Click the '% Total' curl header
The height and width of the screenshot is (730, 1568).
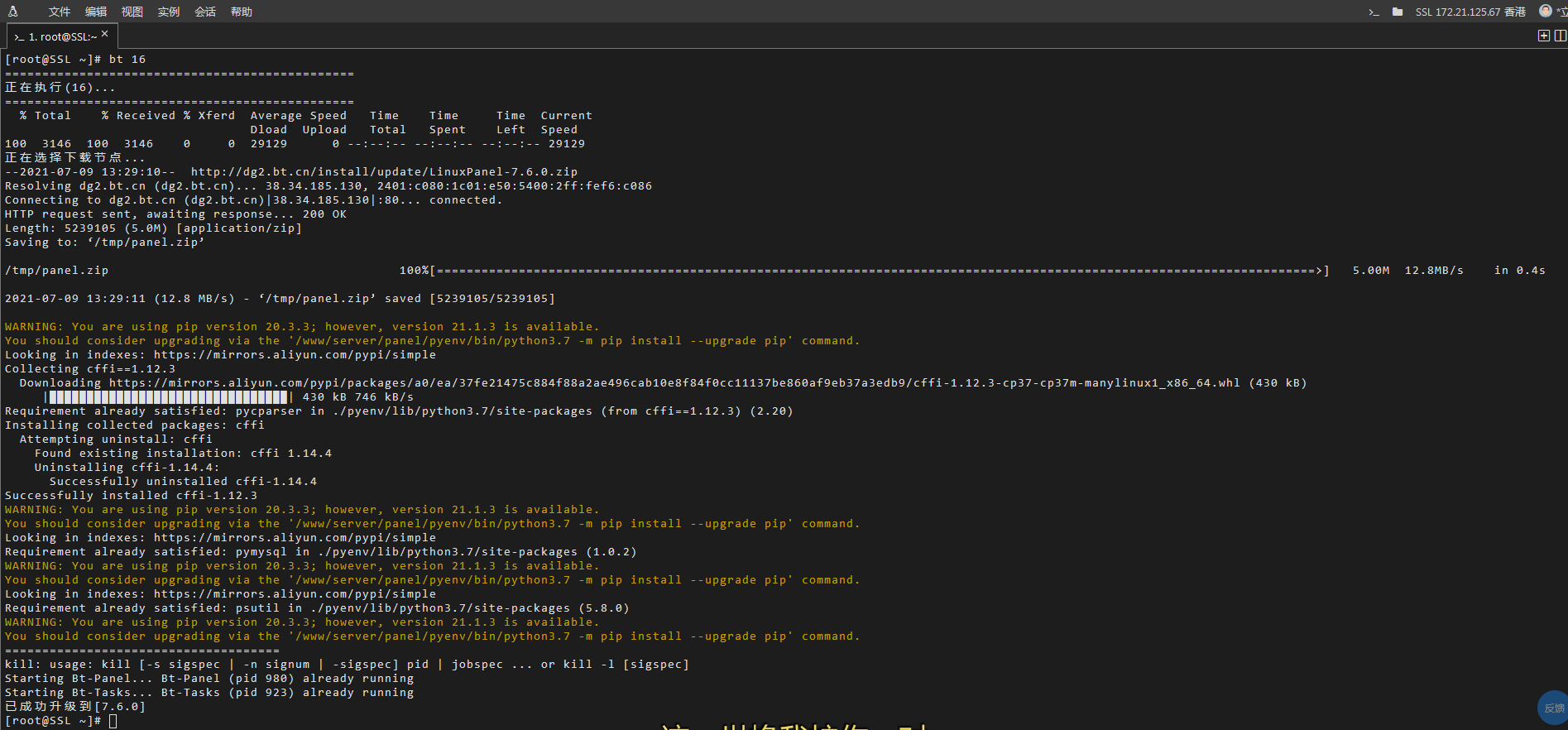[46, 116]
